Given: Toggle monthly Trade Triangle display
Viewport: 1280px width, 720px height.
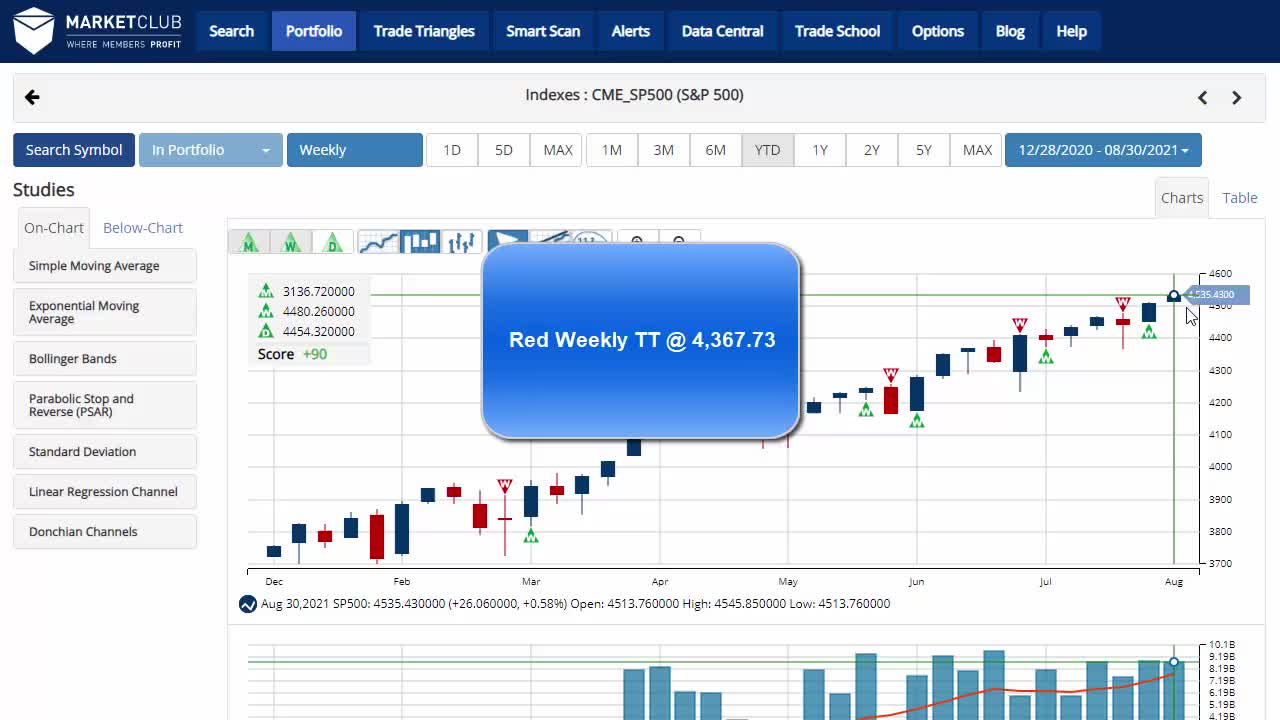Looking at the screenshot, I should [x=249, y=242].
